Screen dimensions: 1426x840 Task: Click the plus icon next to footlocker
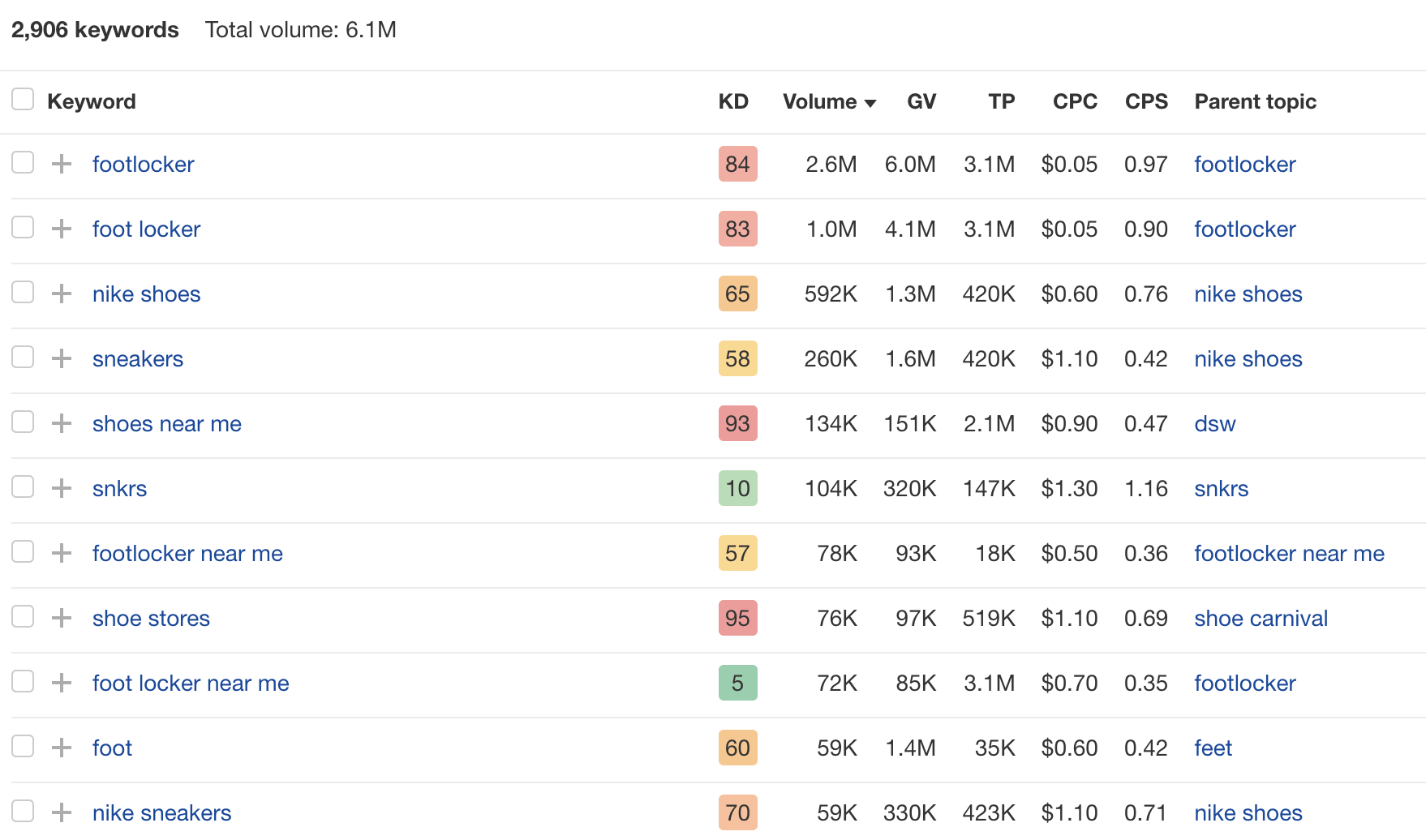point(60,164)
